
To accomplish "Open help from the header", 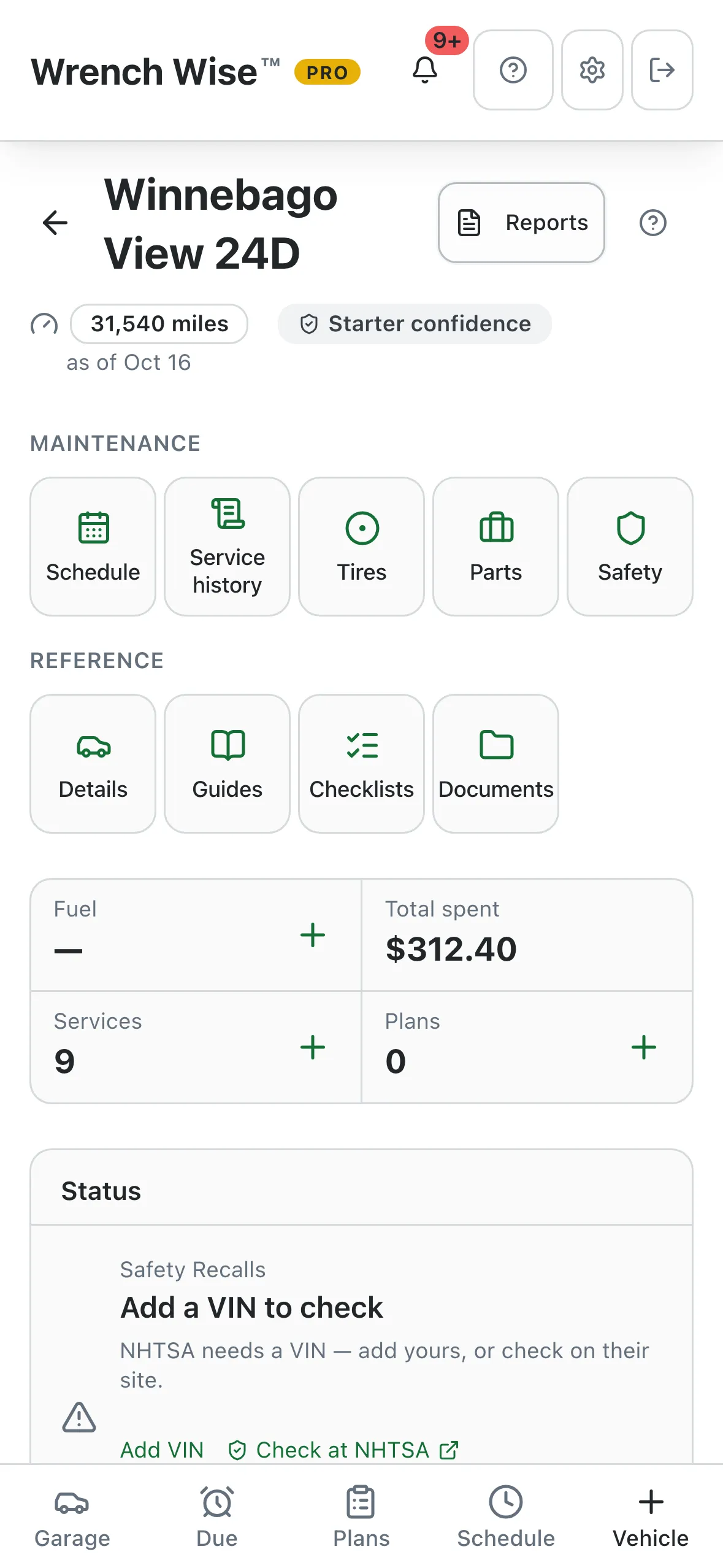I will [x=513, y=70].
